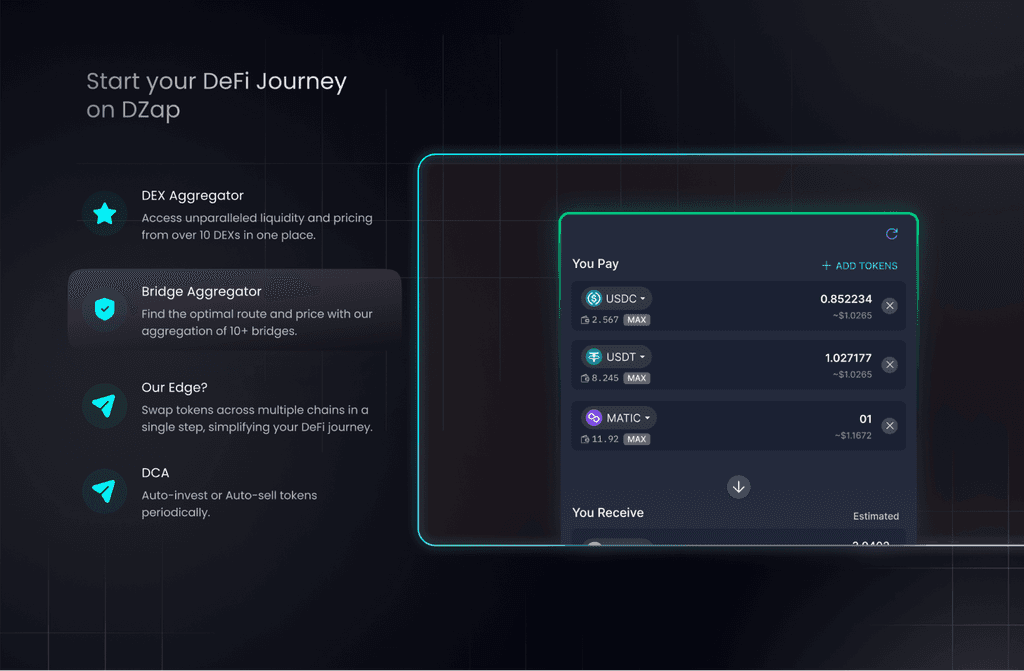The width and height of the screenshot is (1024, 671).
Task: Click text about aggregation of 10+ bridges
Action: (x=257, y=322)
